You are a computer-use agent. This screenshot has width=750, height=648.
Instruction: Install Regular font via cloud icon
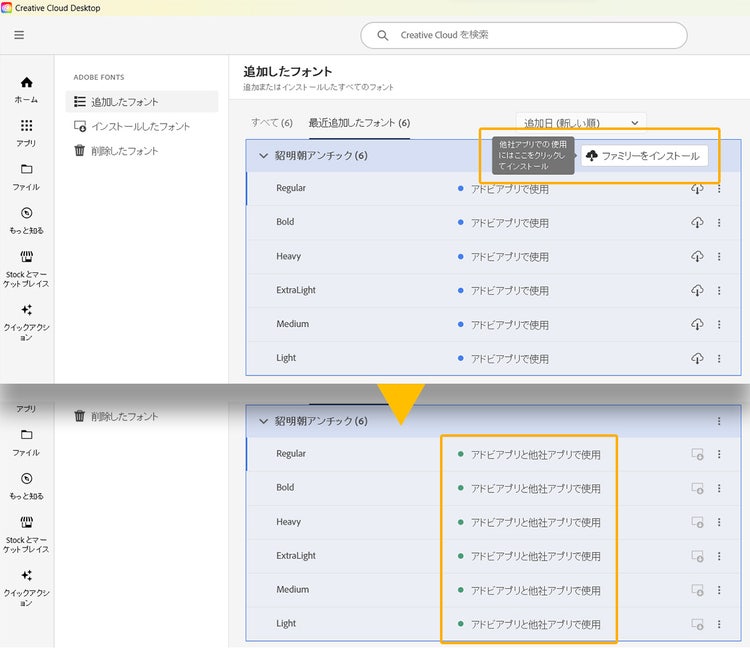click(697, 189)
